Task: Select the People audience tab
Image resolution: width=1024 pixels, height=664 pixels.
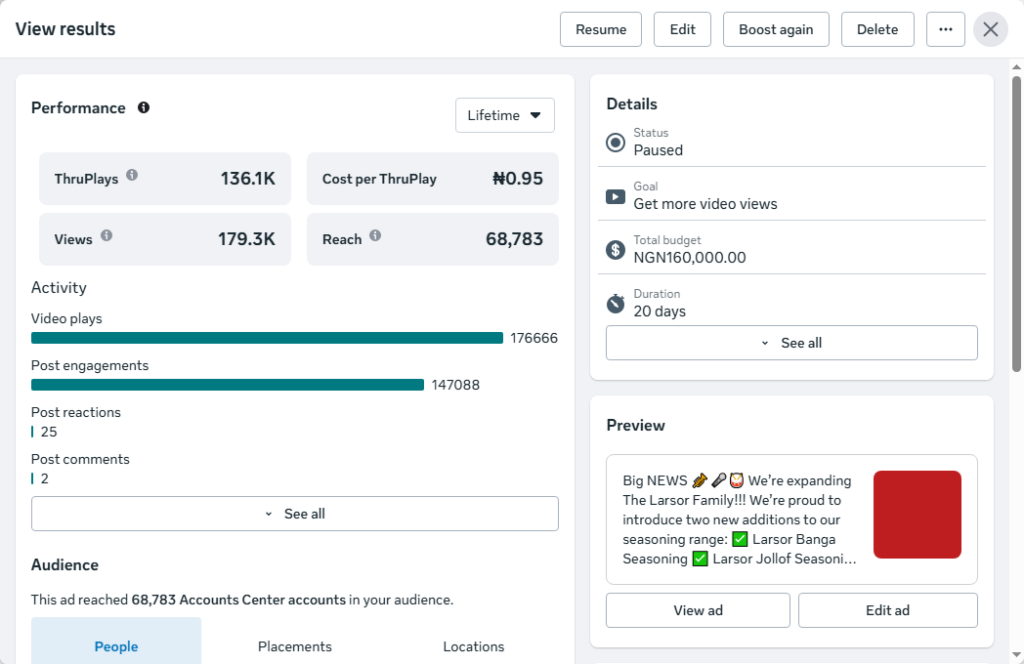Action: point(116,646)
